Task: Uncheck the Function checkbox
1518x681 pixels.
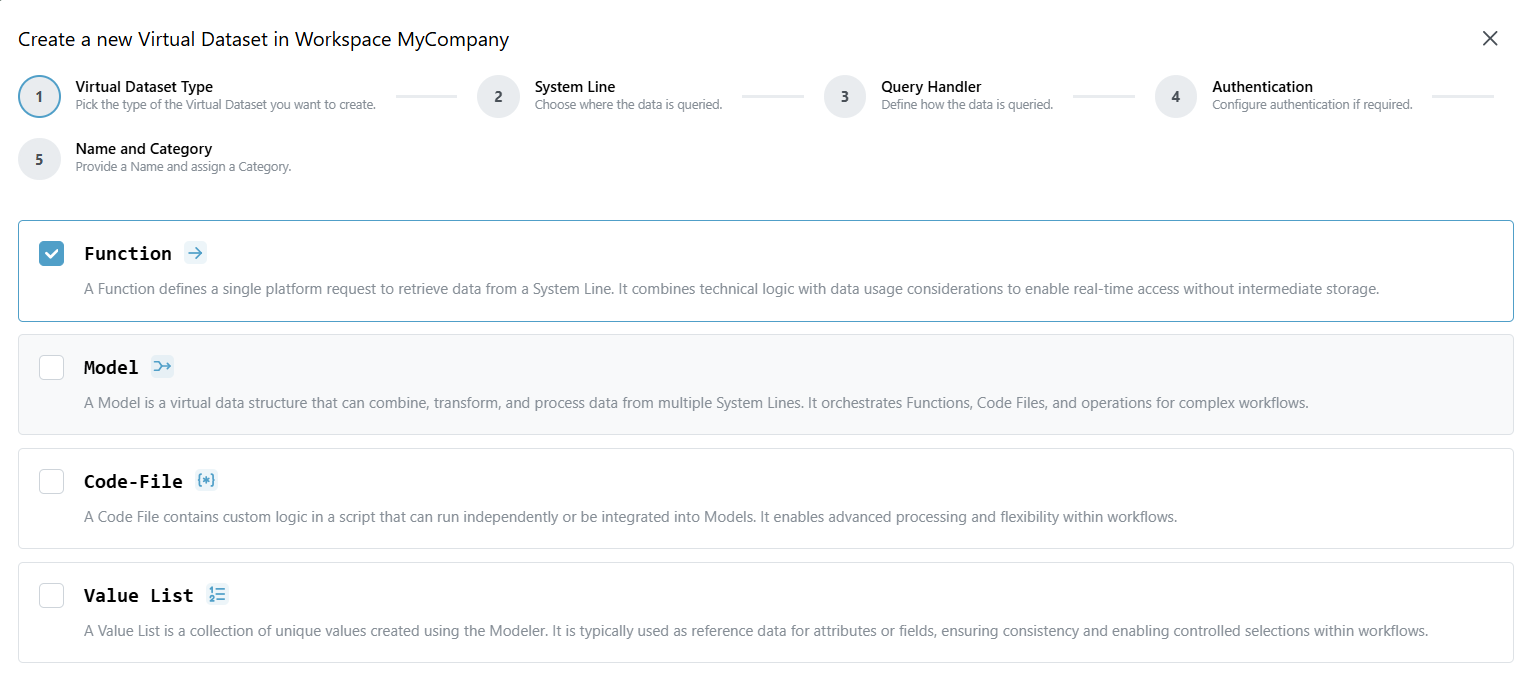Action: click(52, 254)
